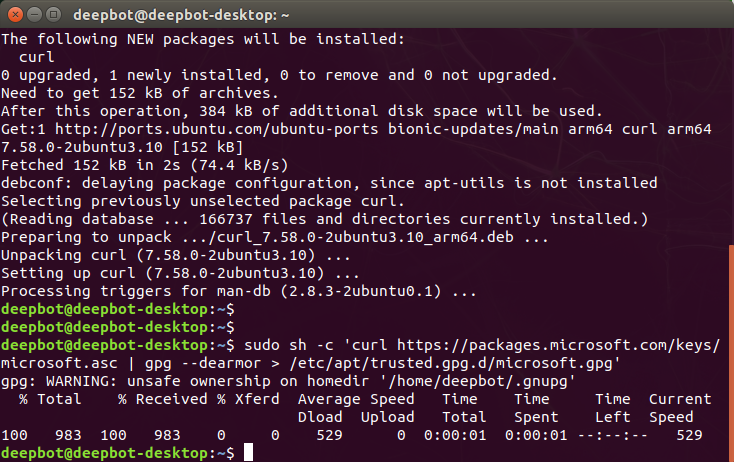Click the 'gpg: WARNING: unsafe ownership' line
Viewport: 734px width, 462px height.
pyautogui.click(x=288, y=381)
